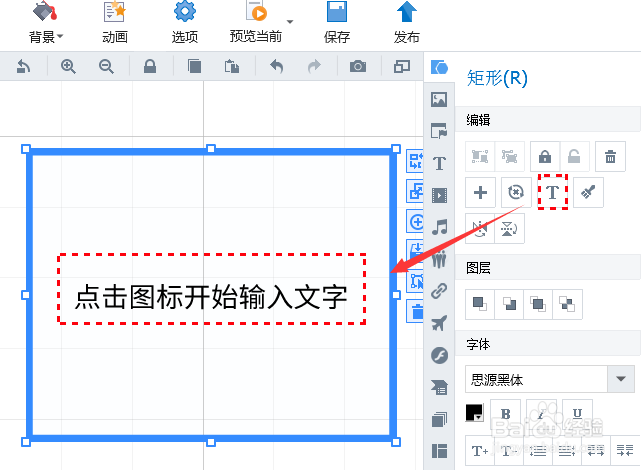
Task: Click the 预览当前 preview button
Action: tap(256, 24)
